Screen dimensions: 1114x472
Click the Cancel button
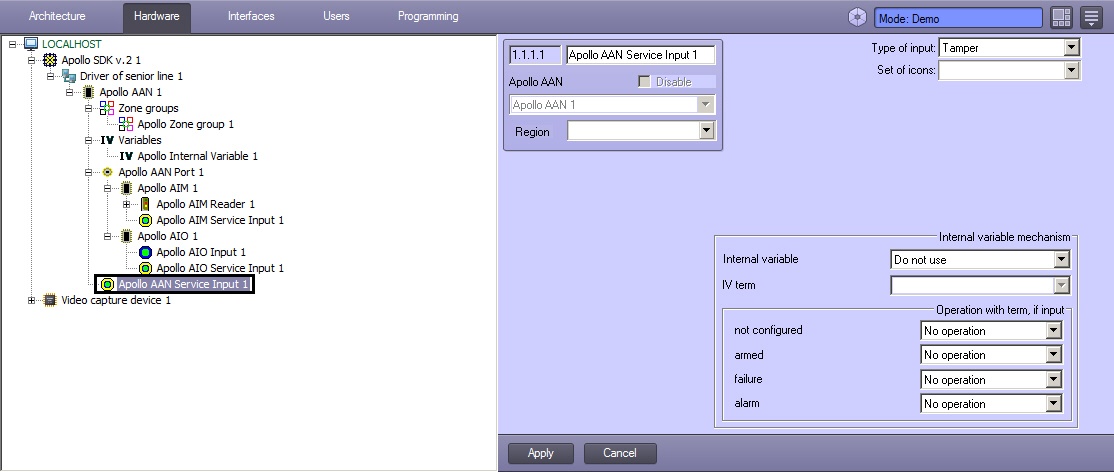[x=620, y=453]
